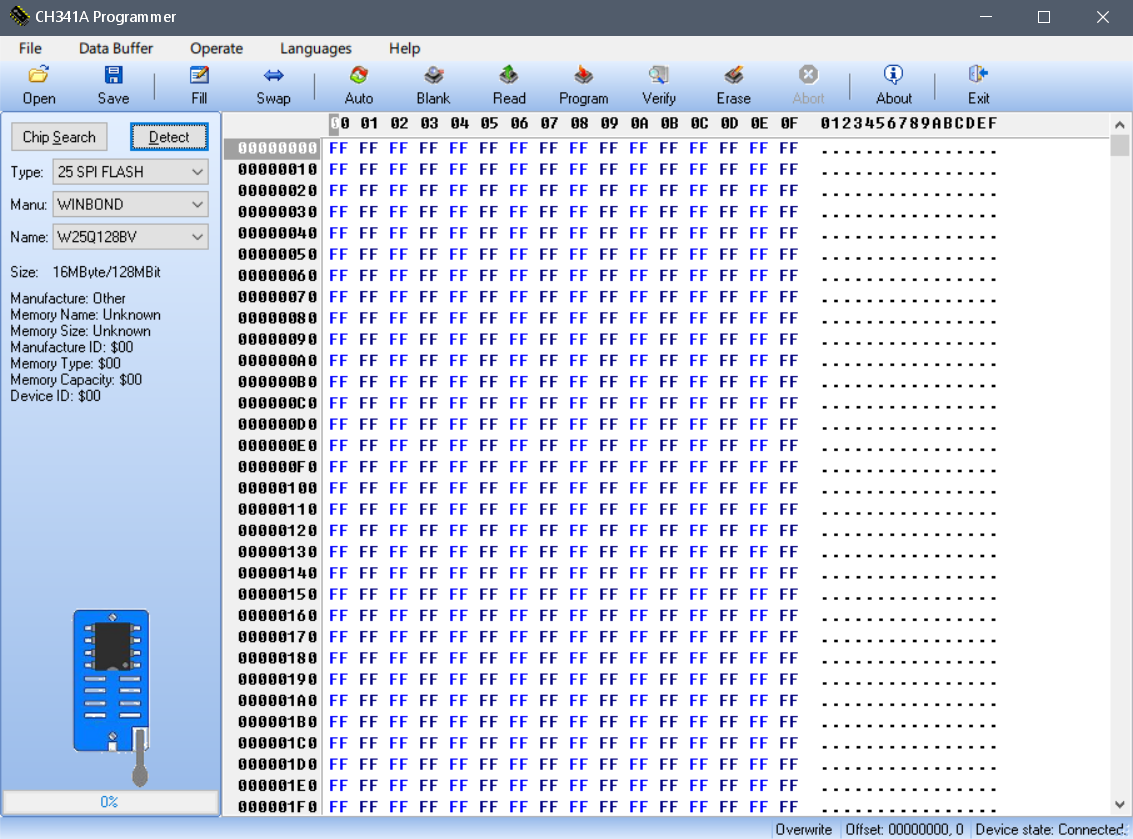Open the Operate menu

216,48
